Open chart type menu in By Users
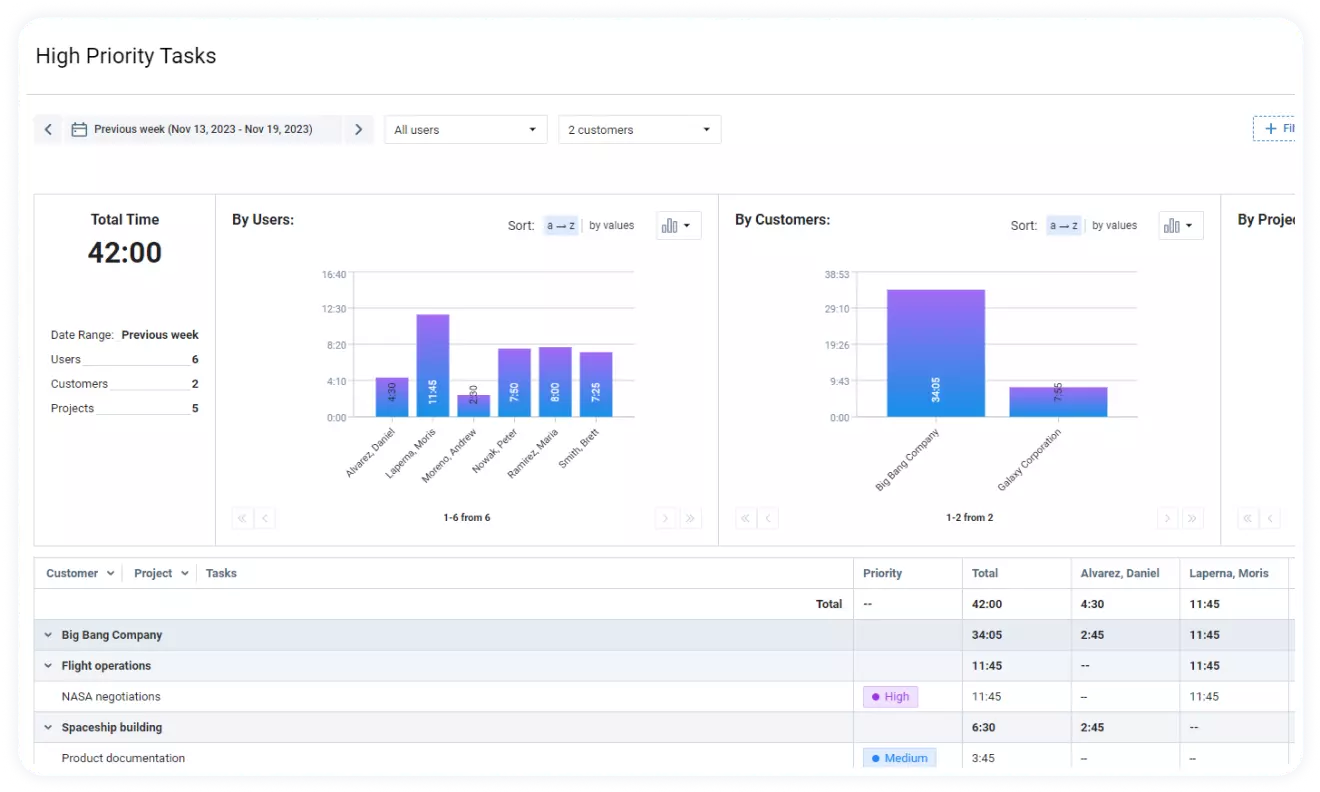 pyautogui.click(x=679, y=226)
